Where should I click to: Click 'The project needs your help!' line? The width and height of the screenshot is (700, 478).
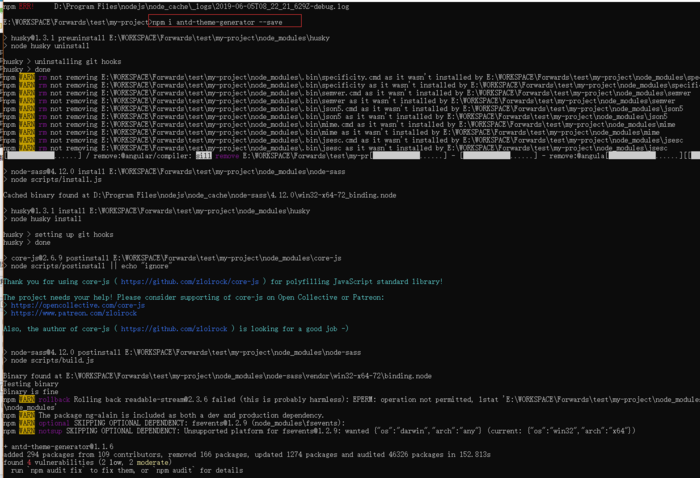[x=194, y=297]
